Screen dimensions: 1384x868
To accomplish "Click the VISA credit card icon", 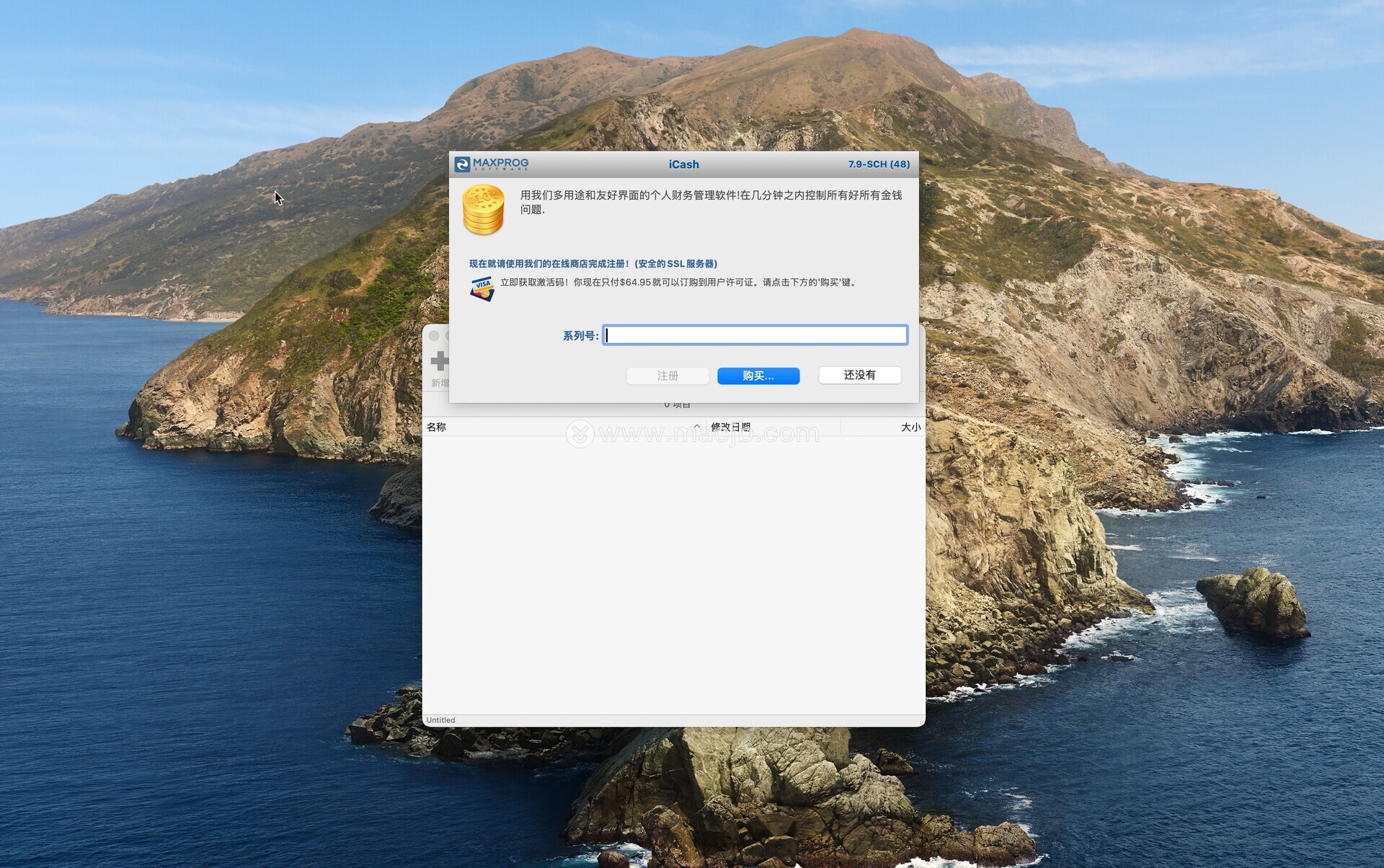I will [x=482, y=288].
